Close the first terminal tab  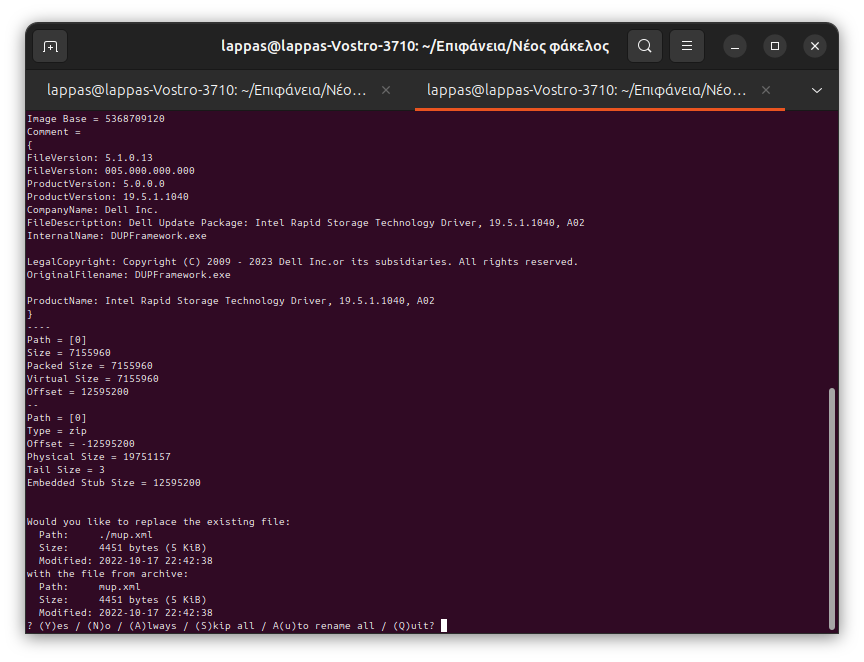386,90
